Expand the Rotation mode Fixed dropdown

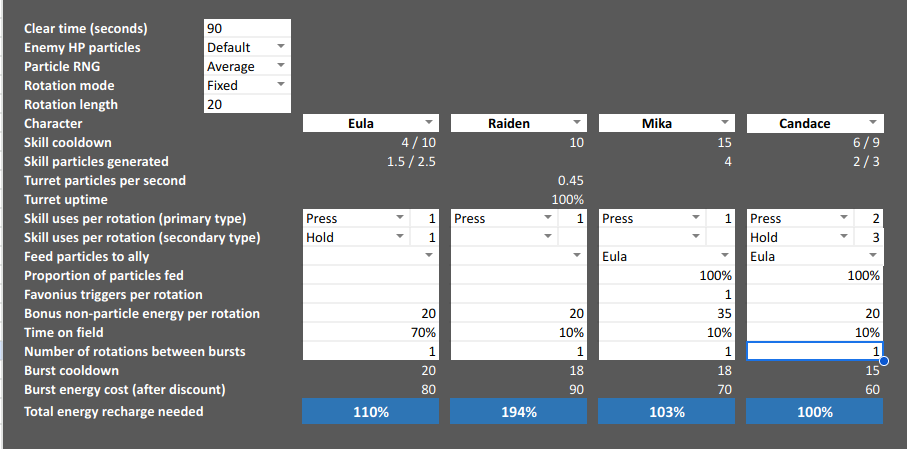[281, 84]
